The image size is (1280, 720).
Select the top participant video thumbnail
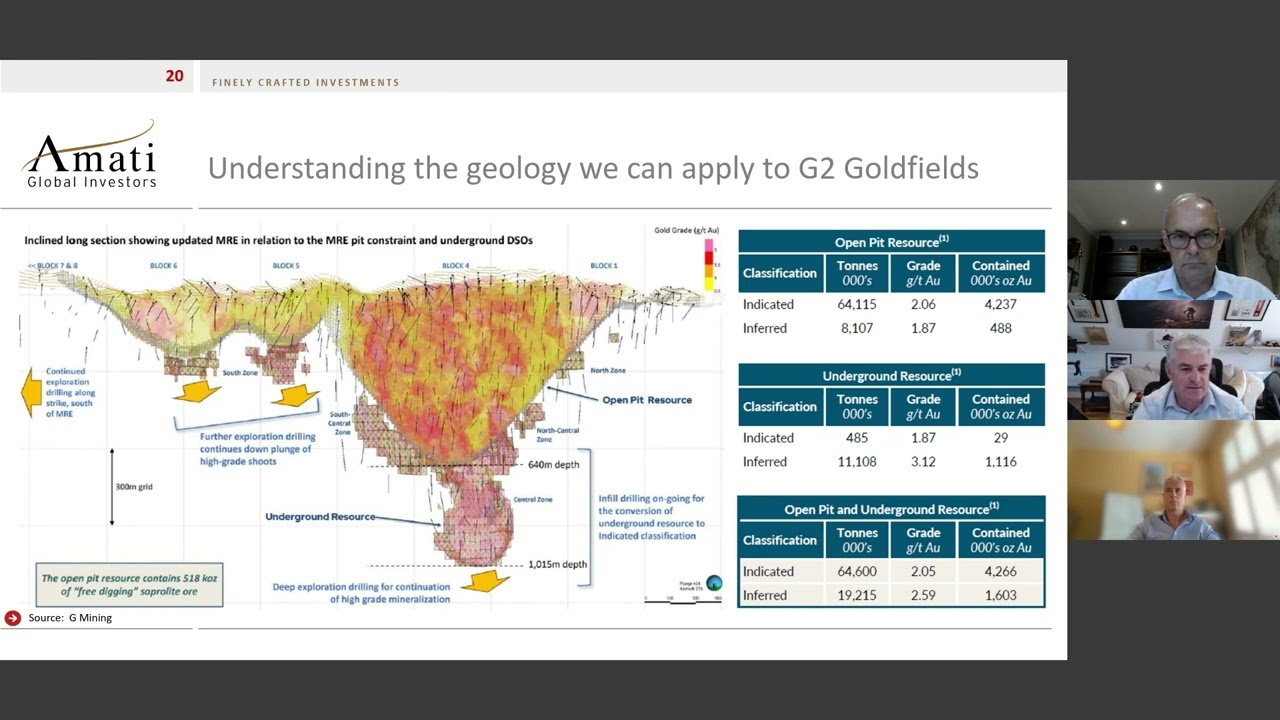1173,240
